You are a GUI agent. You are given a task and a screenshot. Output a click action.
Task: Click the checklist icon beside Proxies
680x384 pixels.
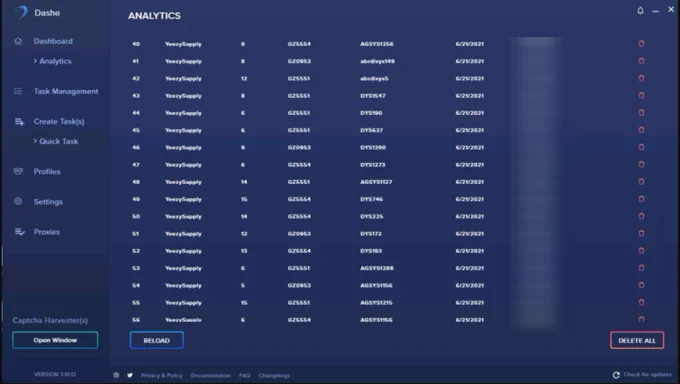(20, 232)
